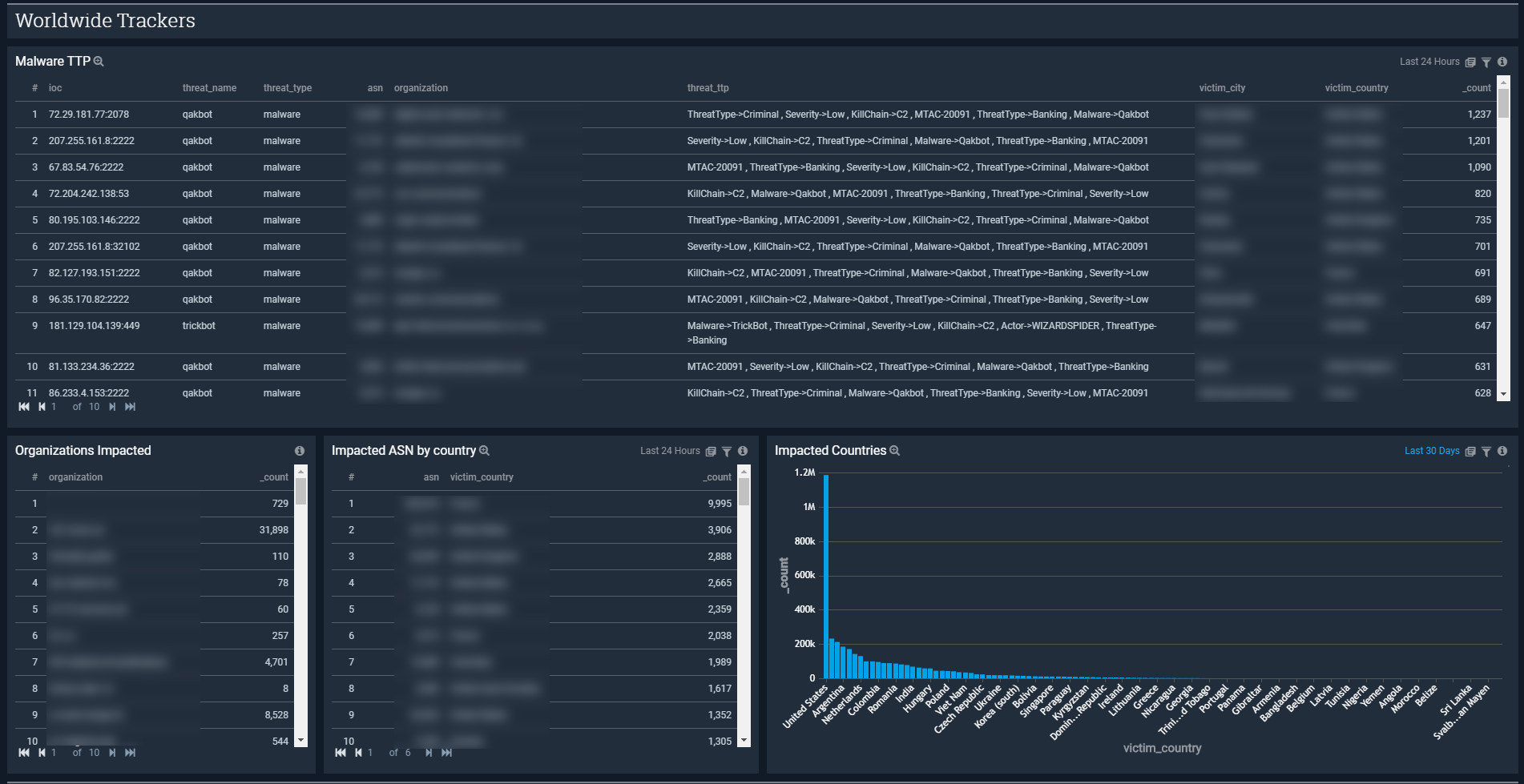
Task: Sort Malware TTP table by victim_country column header
Action: tap(1356, 88)
